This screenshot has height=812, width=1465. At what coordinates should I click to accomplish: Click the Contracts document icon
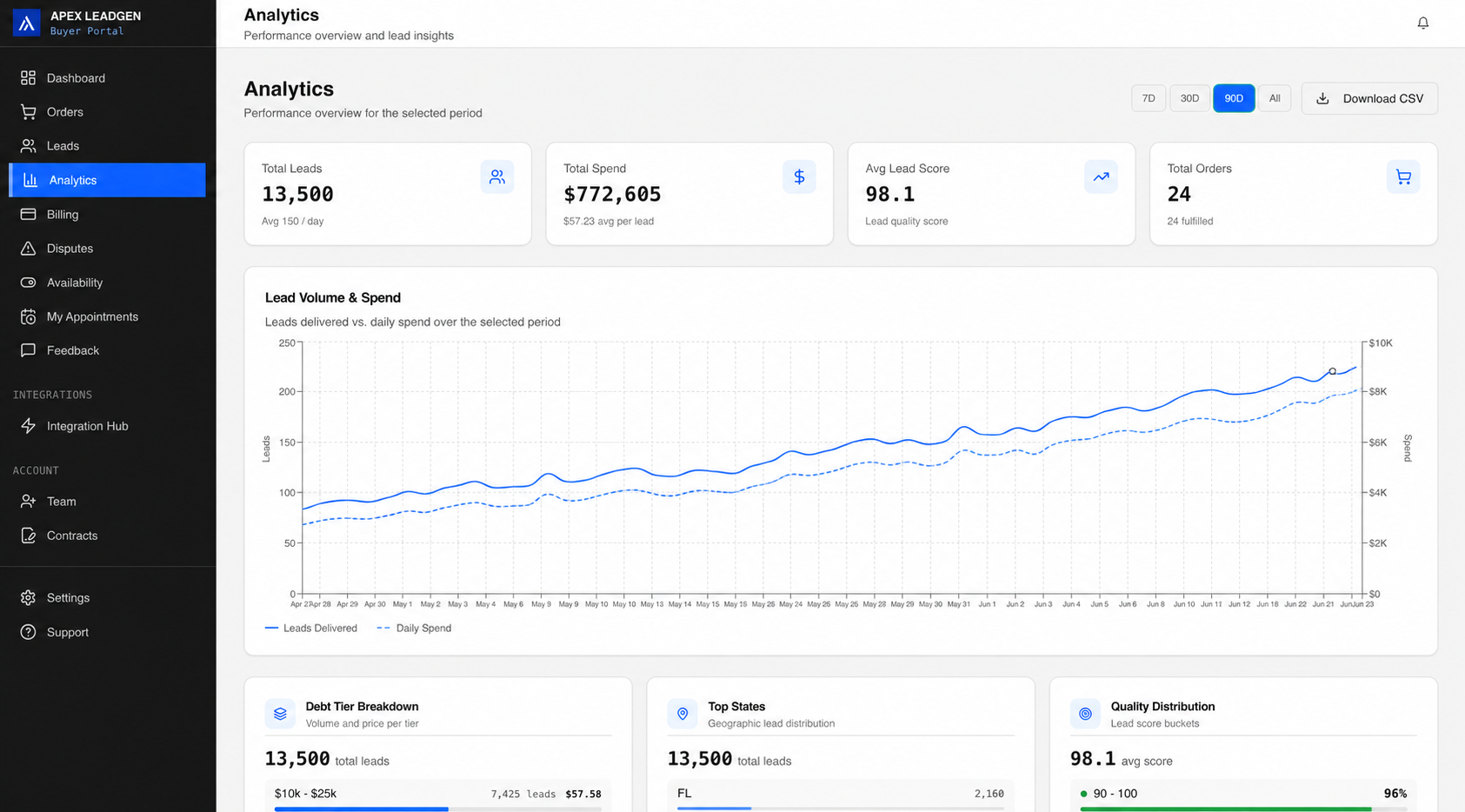(x=28, y=536)
